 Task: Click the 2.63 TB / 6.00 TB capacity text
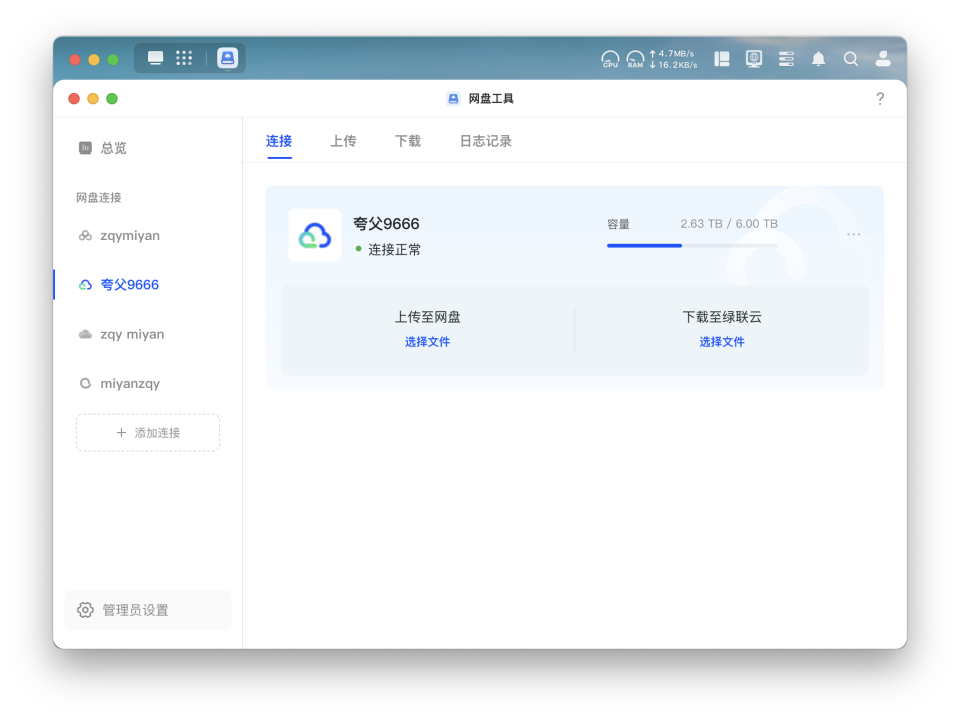tap(729, 224)
